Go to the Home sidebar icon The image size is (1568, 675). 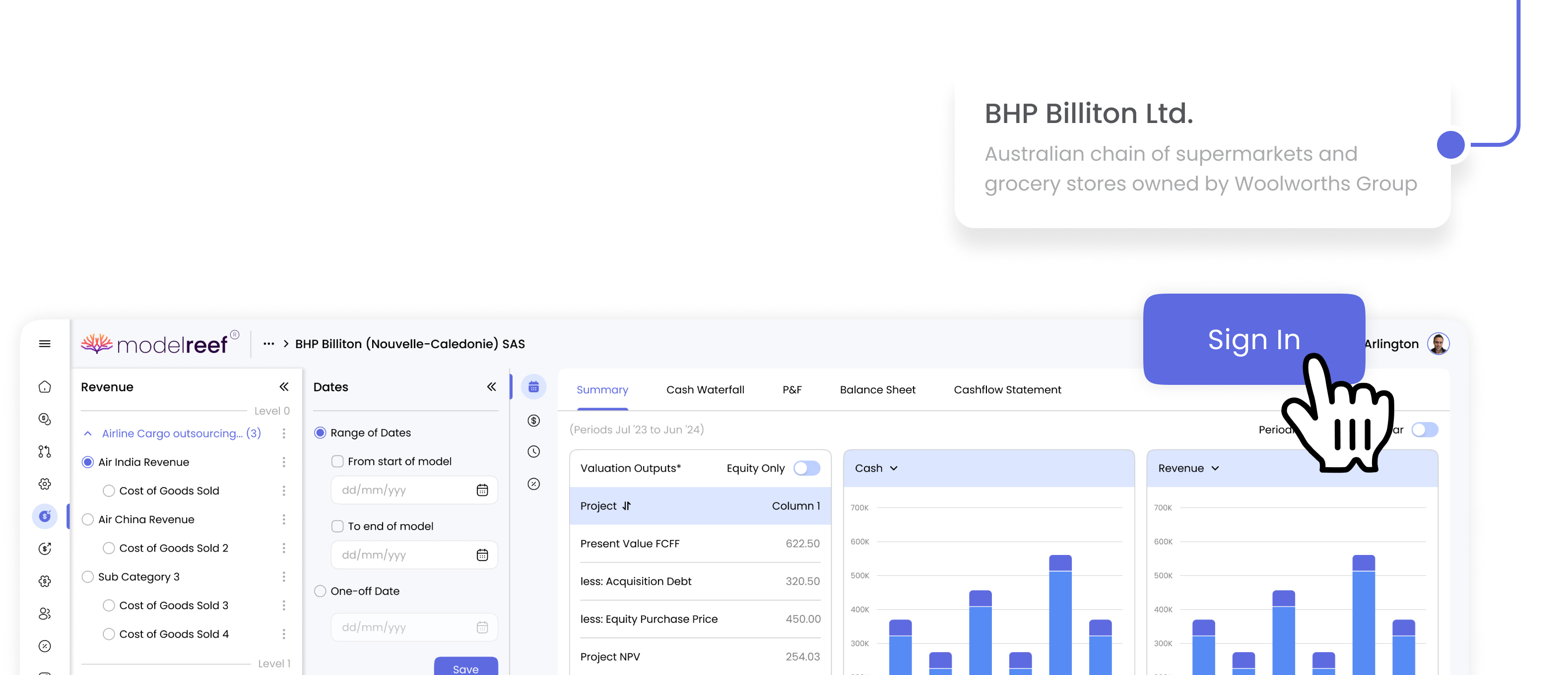click(45, 387)
